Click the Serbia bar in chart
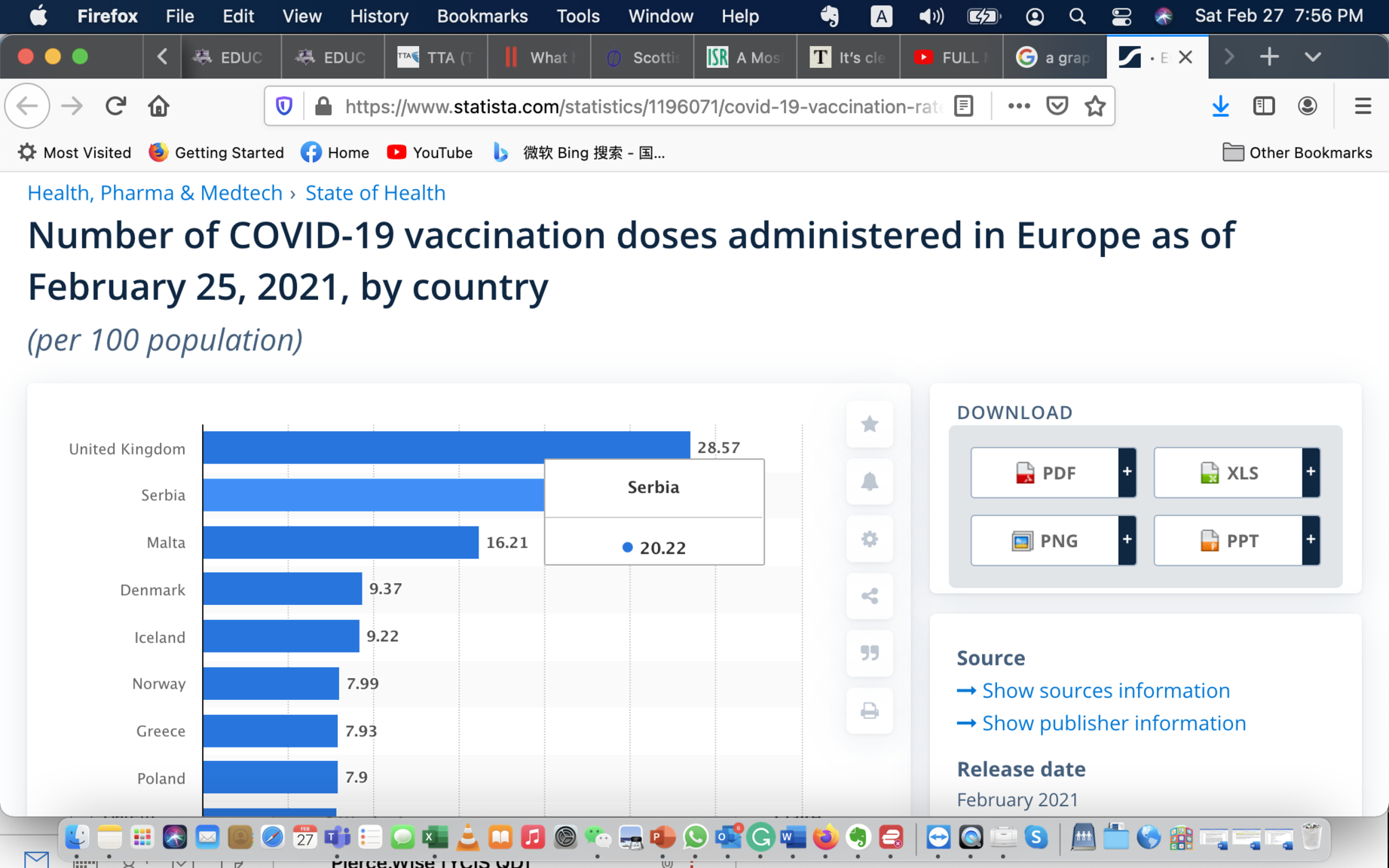 373,495
